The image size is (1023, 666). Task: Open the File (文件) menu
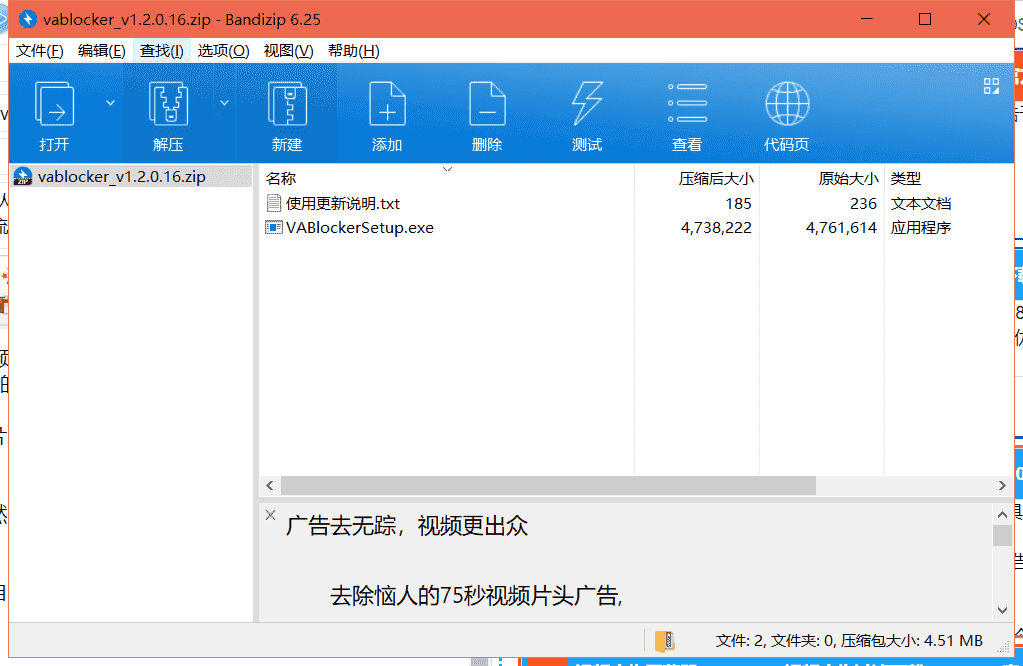coord(40,51)
